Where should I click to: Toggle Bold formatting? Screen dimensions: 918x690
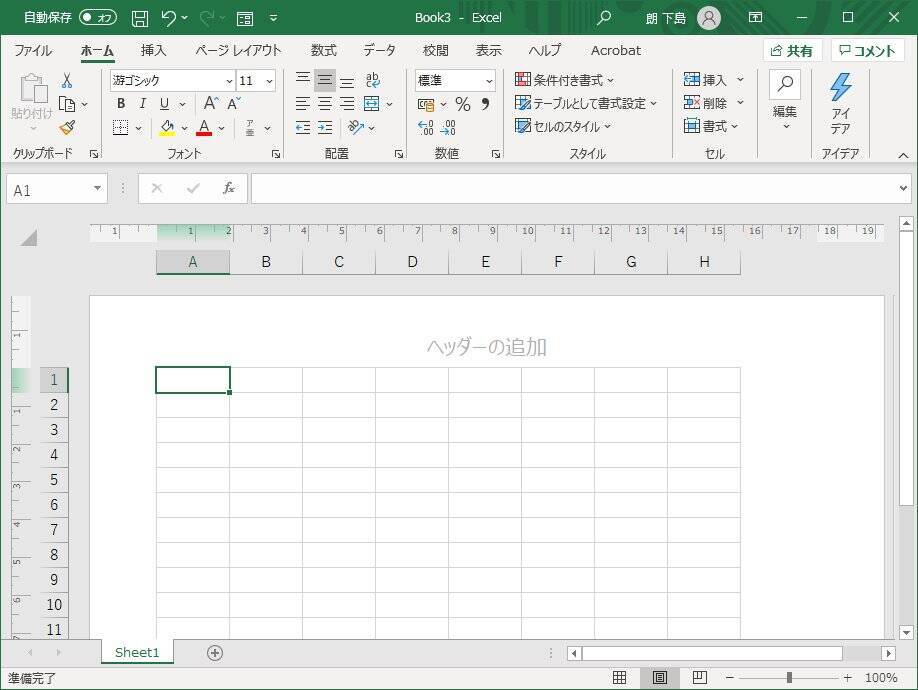[x=121, y=104]
